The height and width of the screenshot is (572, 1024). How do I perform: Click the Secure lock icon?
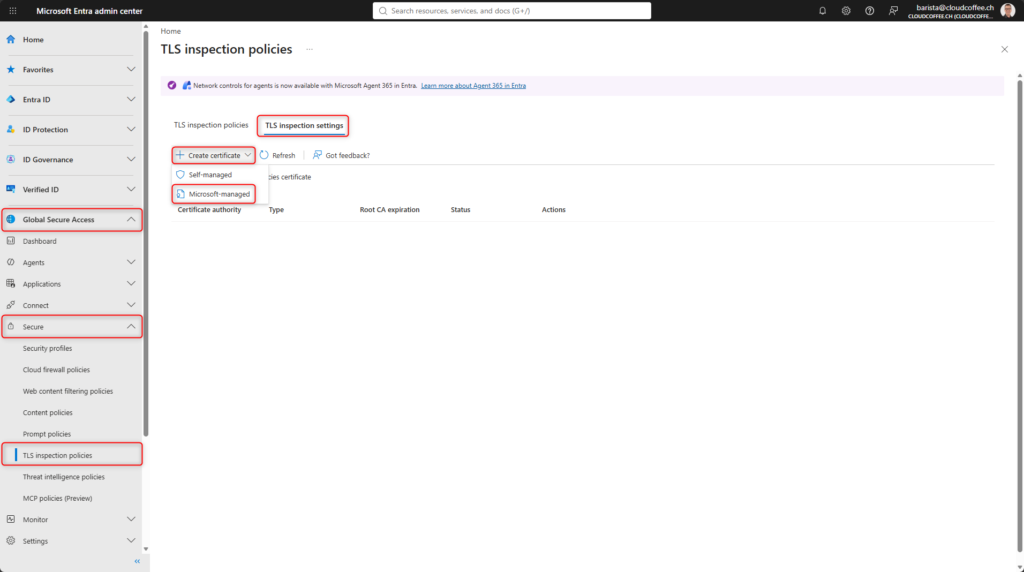tap(10, 326)
